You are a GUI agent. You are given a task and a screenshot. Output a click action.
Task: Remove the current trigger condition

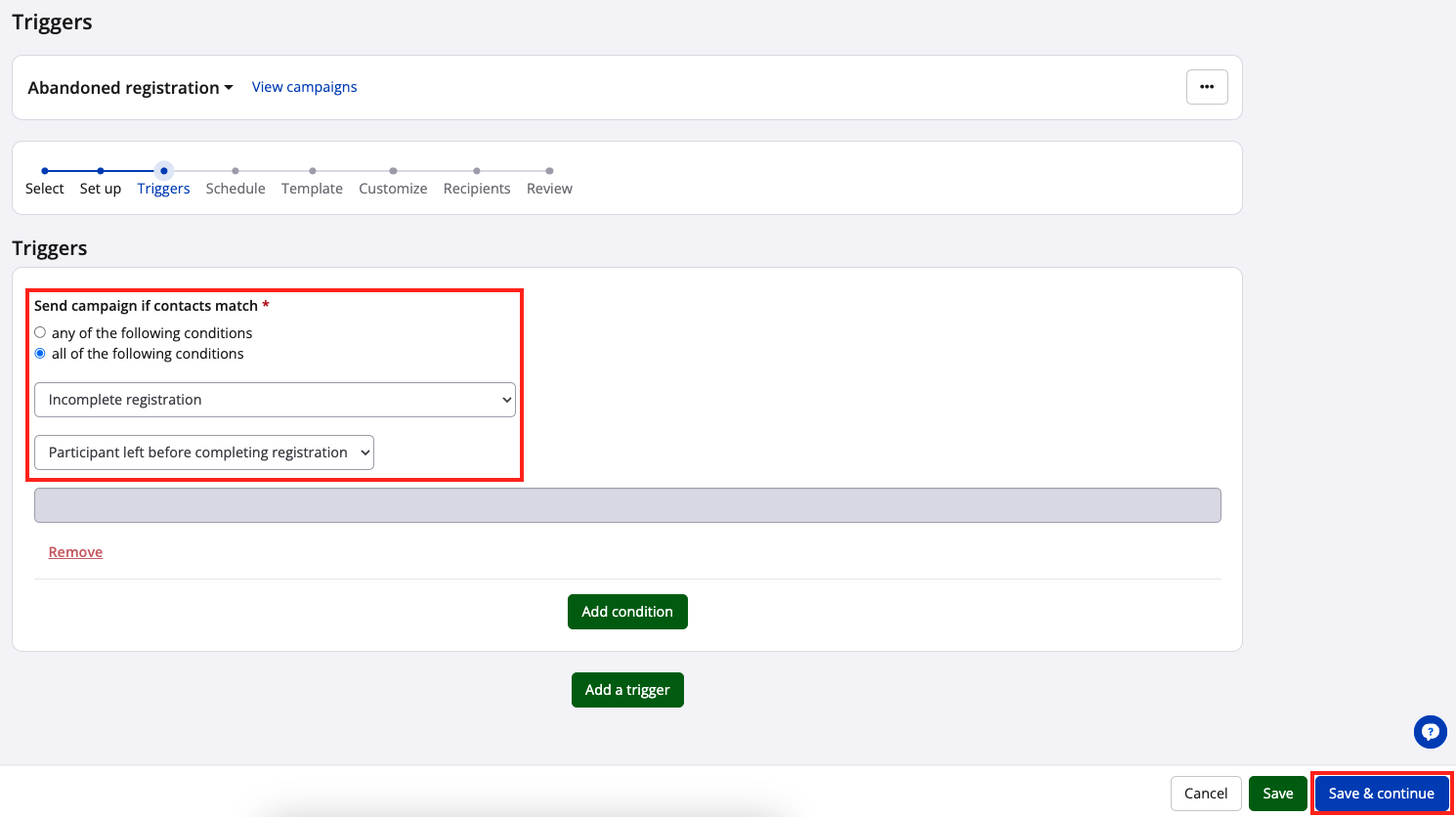click(x=75, y=552)
